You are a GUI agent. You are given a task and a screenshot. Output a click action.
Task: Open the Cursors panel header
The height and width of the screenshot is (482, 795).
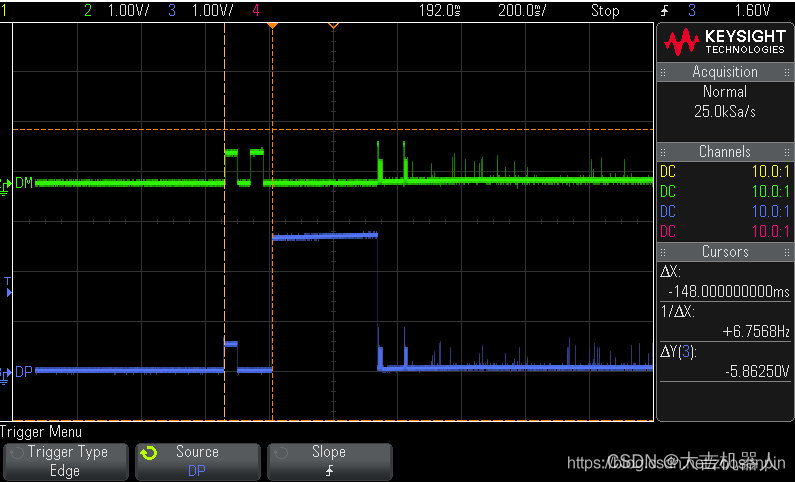[725, 251]
